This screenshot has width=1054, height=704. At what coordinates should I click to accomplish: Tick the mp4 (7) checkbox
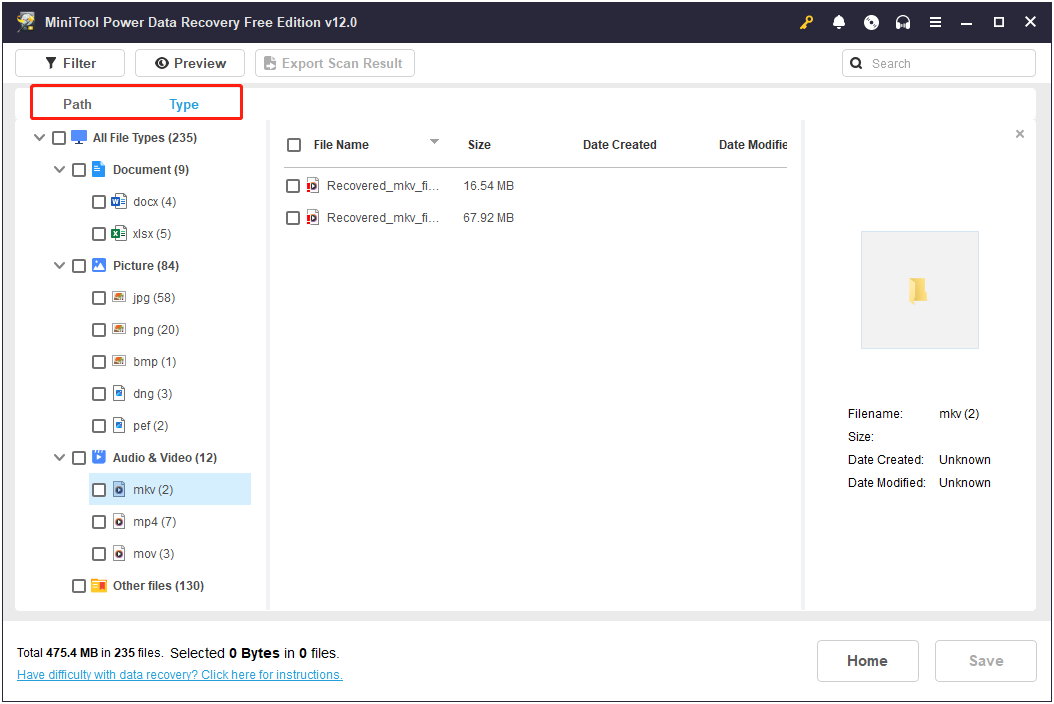pyautogui.click(x=99, y=522)
